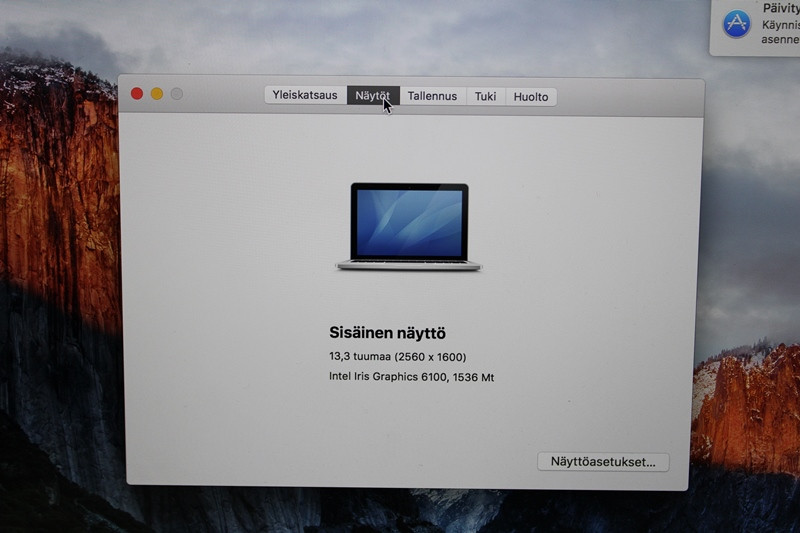
Task: Click the Intel Iris Graphics 6100 text
Action: point(388,376)
